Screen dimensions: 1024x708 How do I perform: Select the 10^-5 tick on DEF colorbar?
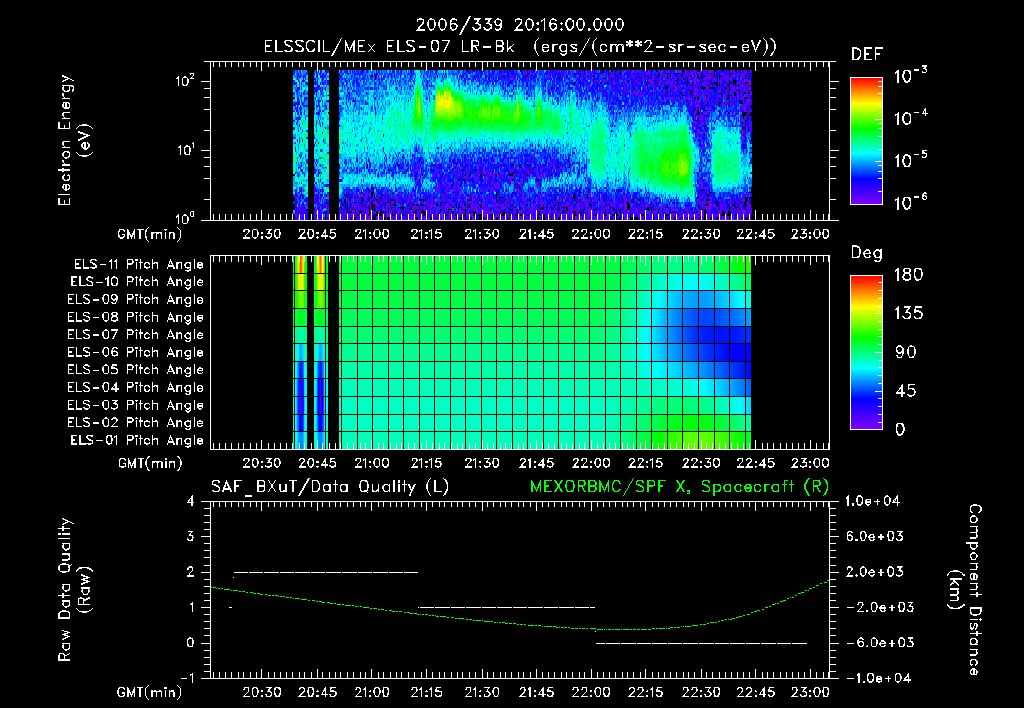click(x=910, y=160)
